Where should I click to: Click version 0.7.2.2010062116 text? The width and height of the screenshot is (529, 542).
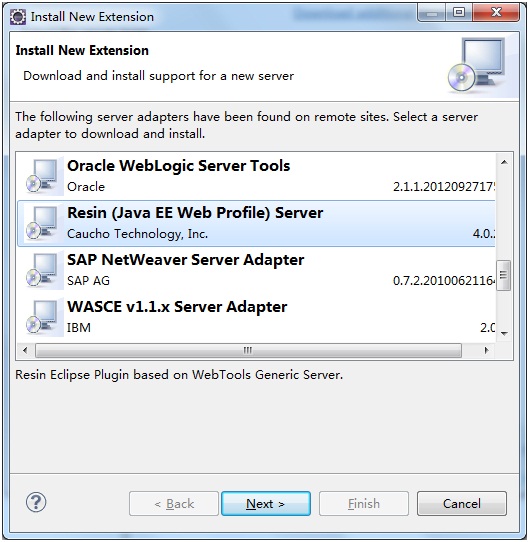[444, 281]
